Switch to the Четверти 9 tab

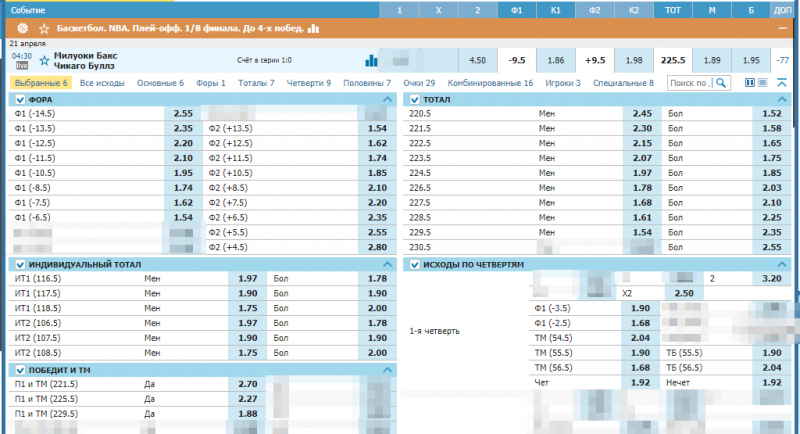click(308, 83)
